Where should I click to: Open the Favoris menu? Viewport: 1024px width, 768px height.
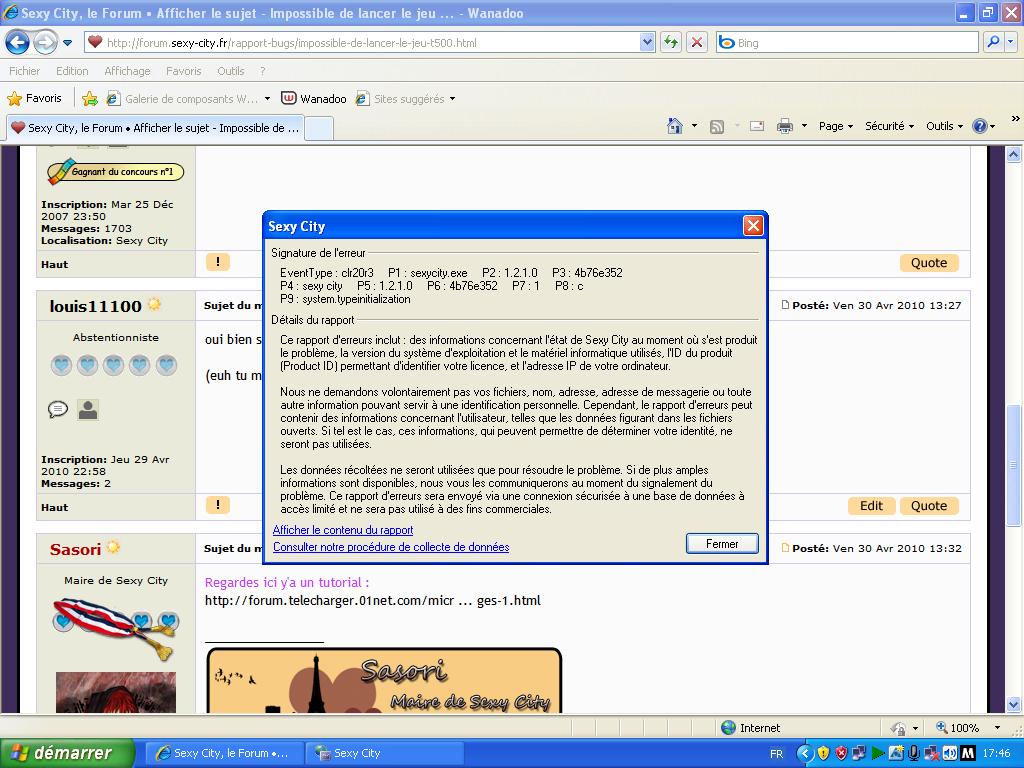[x=184, y=71]
